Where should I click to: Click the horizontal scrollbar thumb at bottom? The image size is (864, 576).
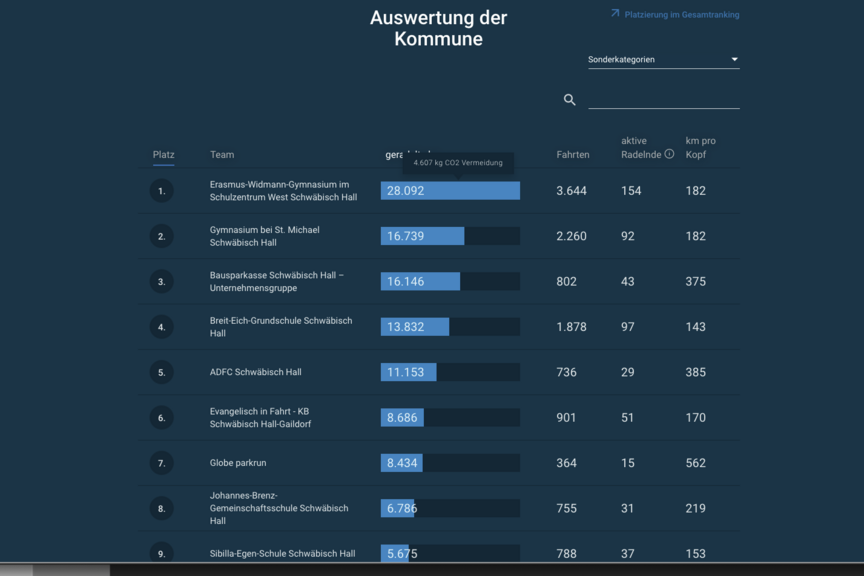coord(71,570)
